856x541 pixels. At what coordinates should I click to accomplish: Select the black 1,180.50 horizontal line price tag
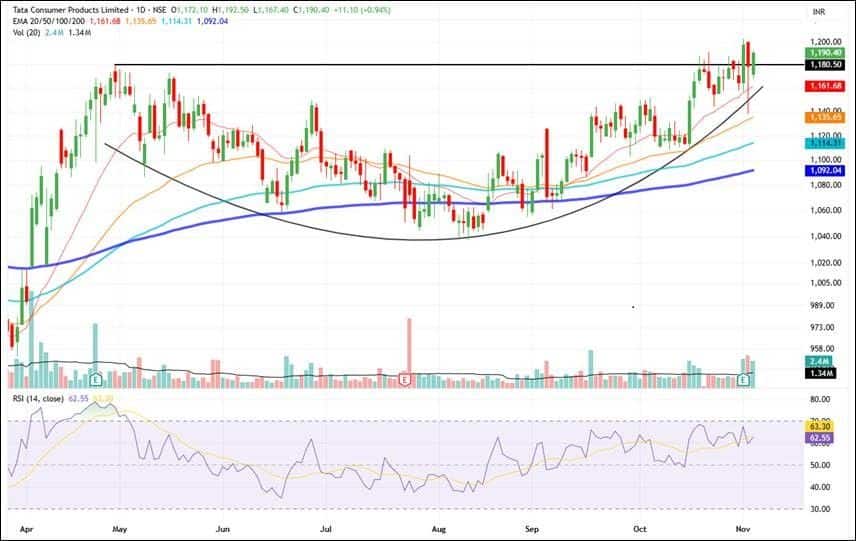click(x=820, y=65)
